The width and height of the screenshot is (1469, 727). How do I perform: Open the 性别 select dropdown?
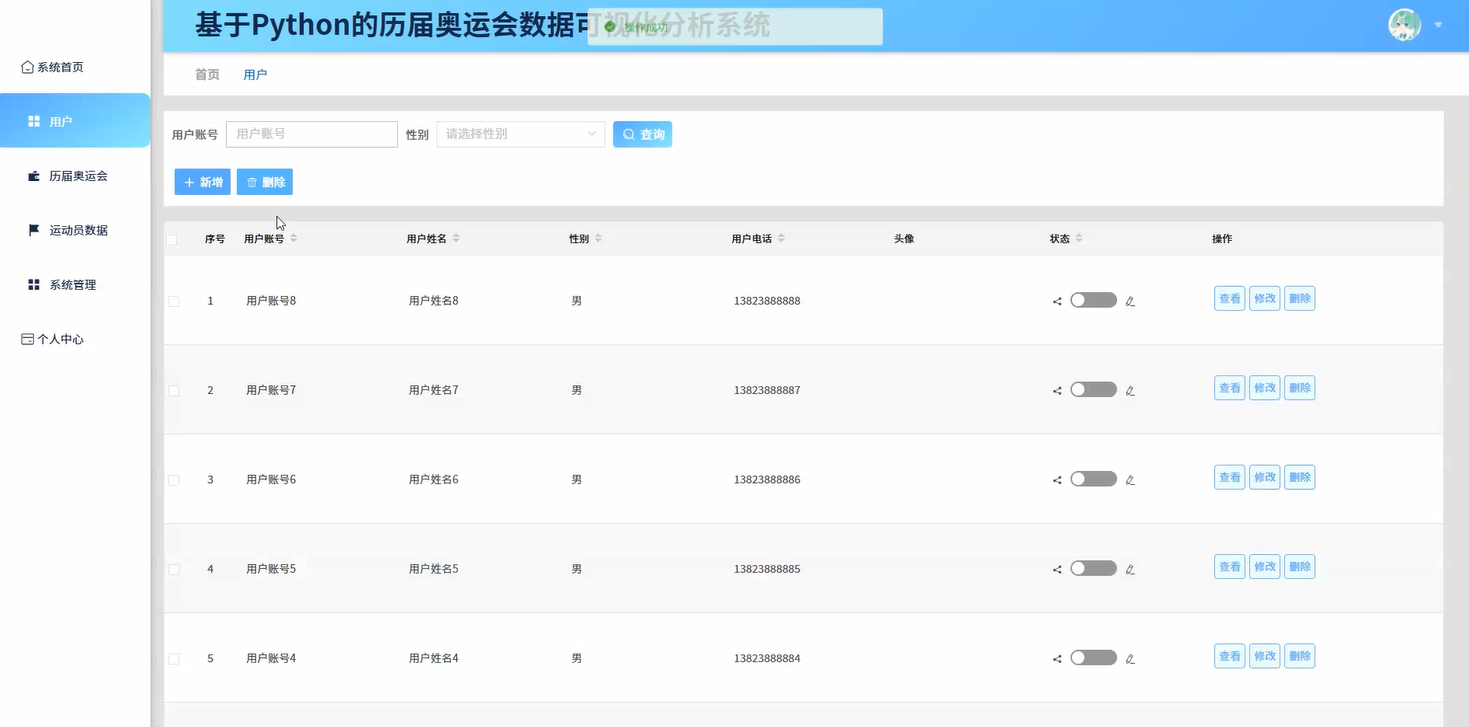coord(521,134)
